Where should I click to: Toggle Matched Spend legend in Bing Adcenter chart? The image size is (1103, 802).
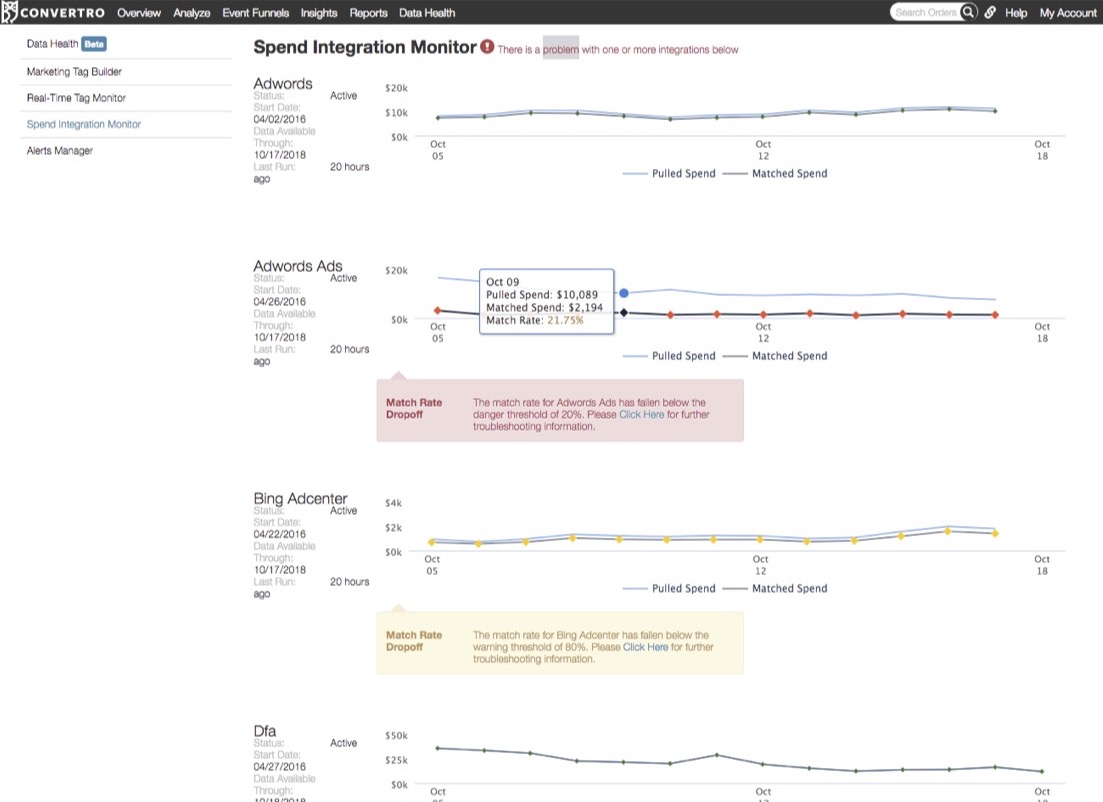click(x=775, y=588)
